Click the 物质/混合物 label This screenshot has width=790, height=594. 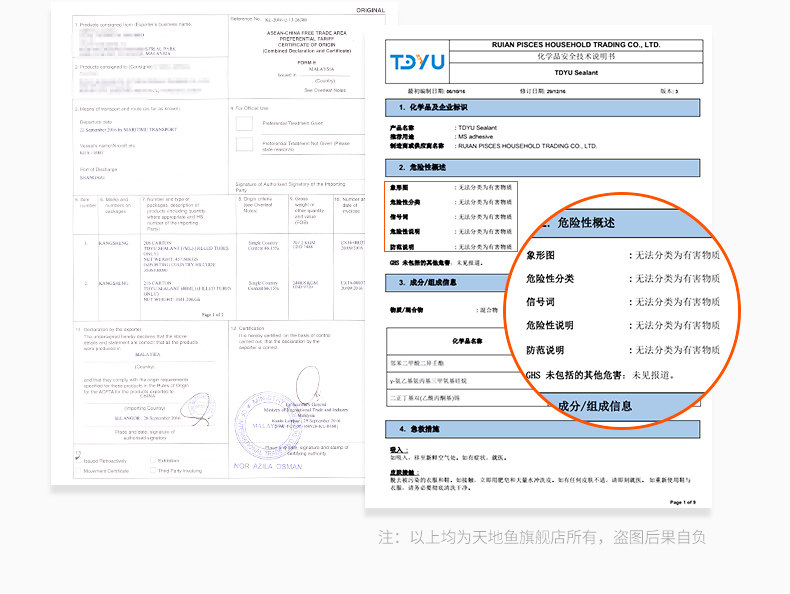406,310
